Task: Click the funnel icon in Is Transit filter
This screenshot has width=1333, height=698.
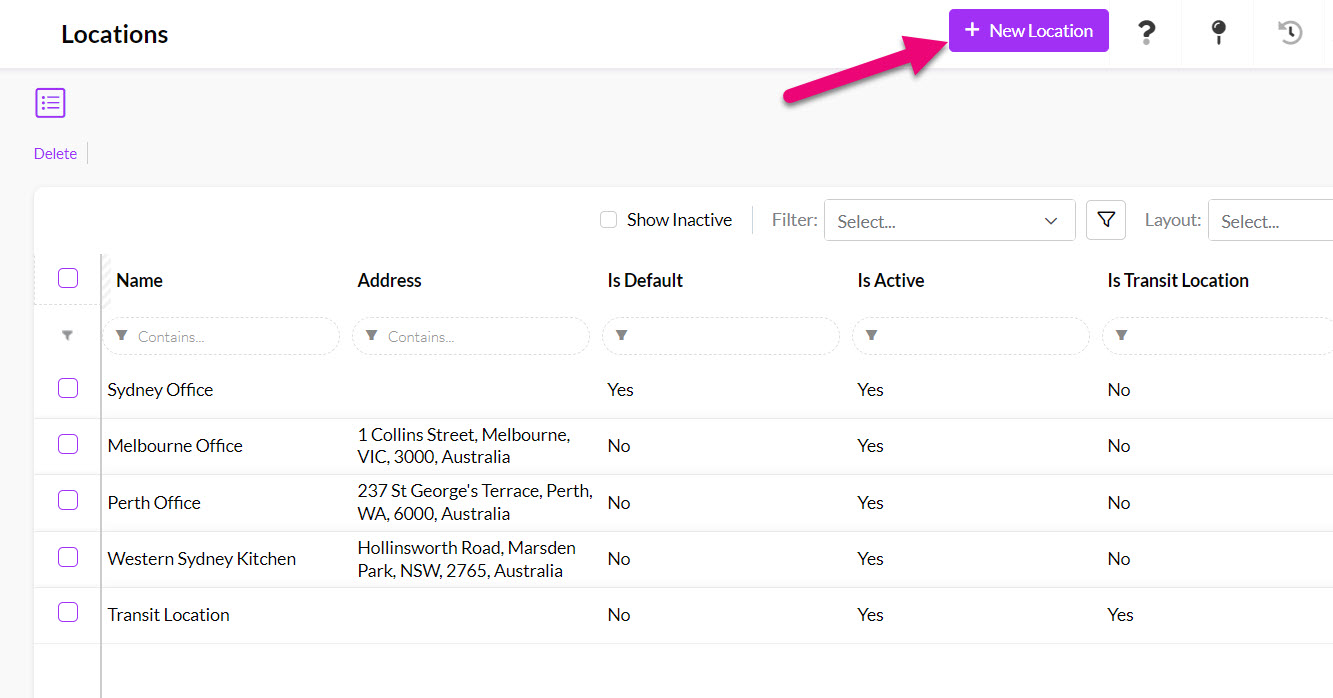Action: [1122, 336]
